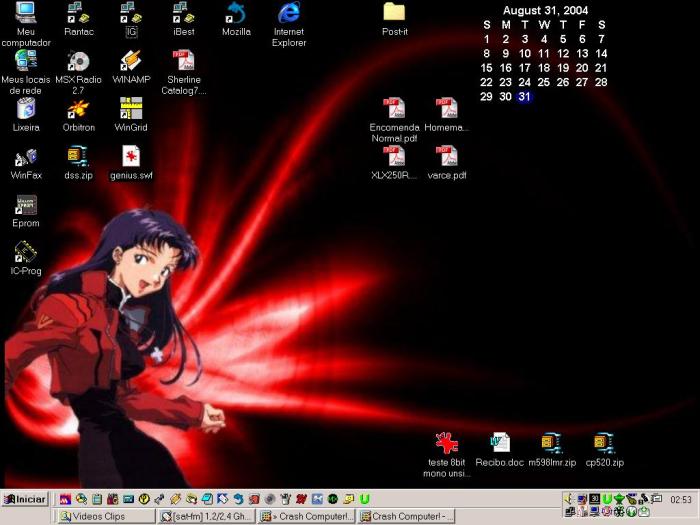Open the Meu computador desktop icon

pyautogui.click(x=25, y=24)
